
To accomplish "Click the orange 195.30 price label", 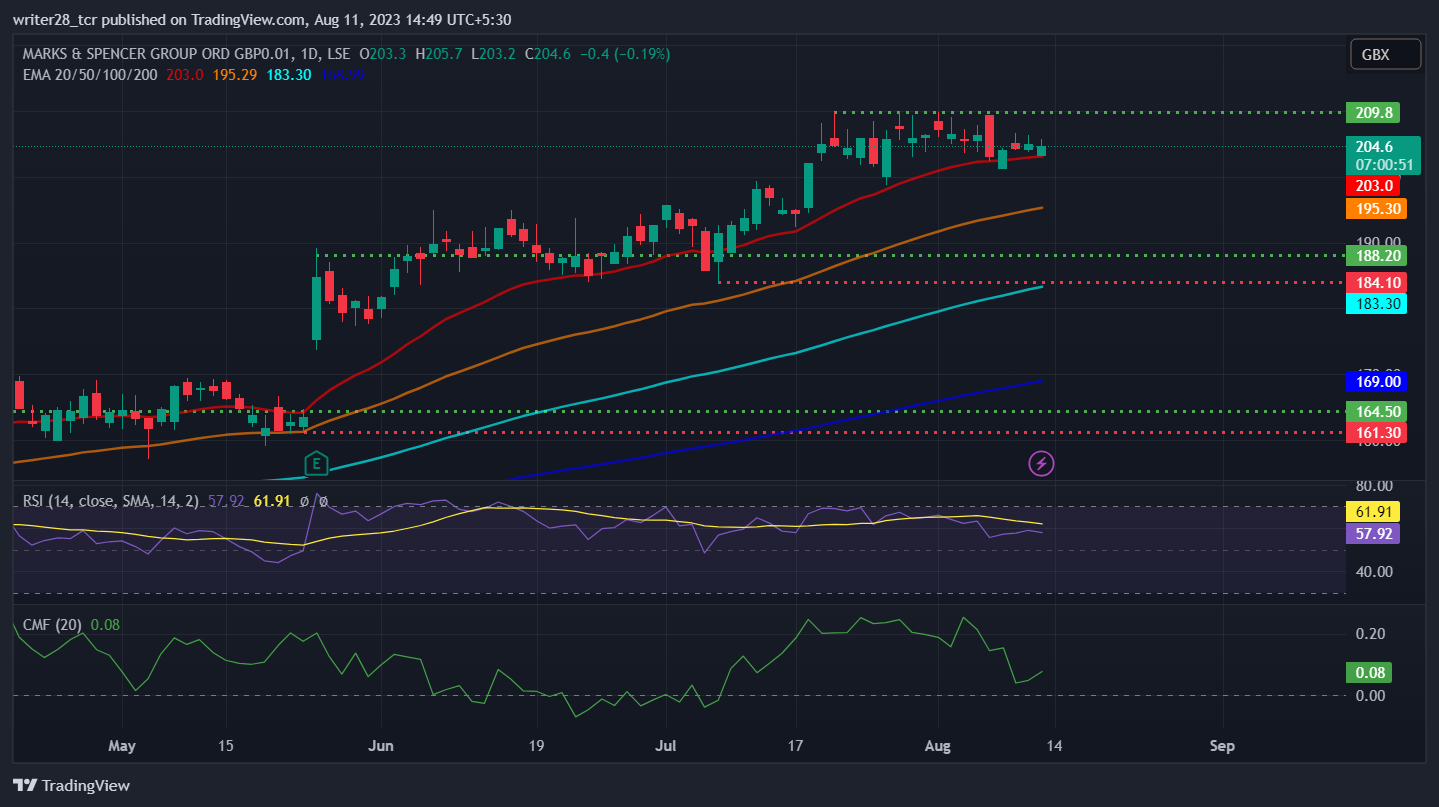I will coord(1376,208).
